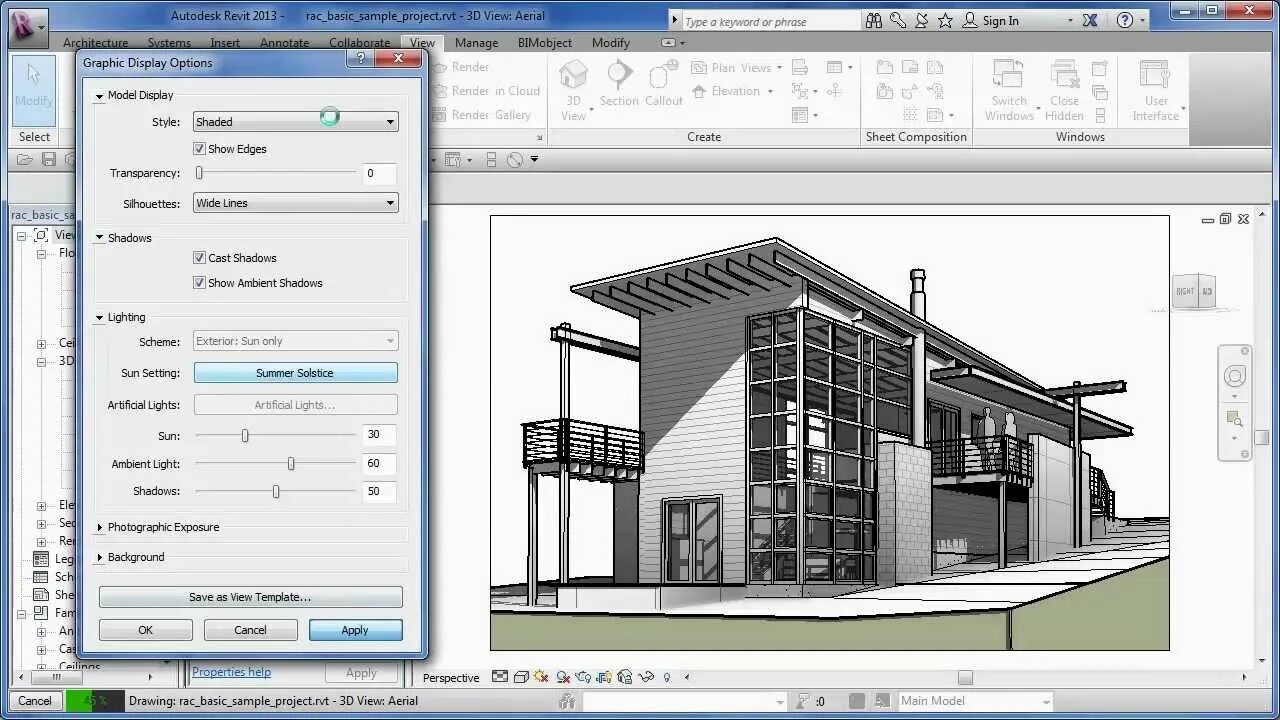The image size is (1280, 720).
Task: Open the BIMobject ribbon tab
Action: (x=545, y=43)
